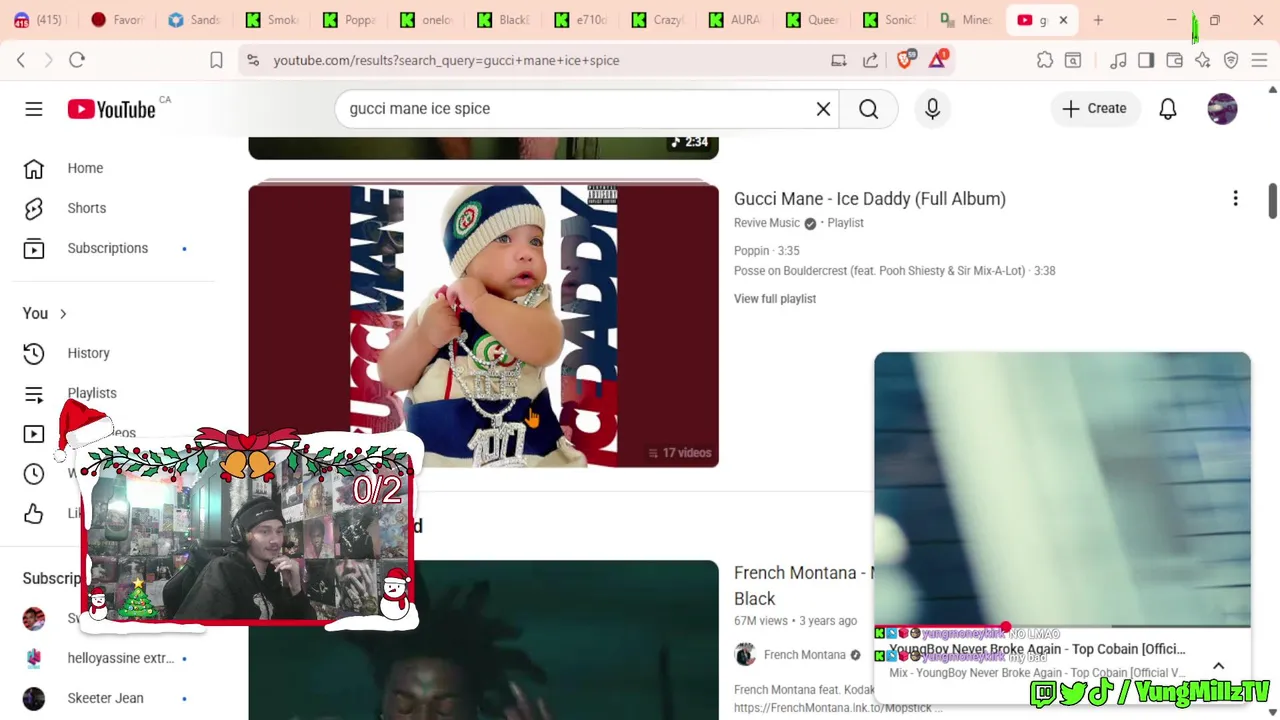Go to the YouTube logo homepage
This screenshot has height=720, width=1280.
[111, 109]
